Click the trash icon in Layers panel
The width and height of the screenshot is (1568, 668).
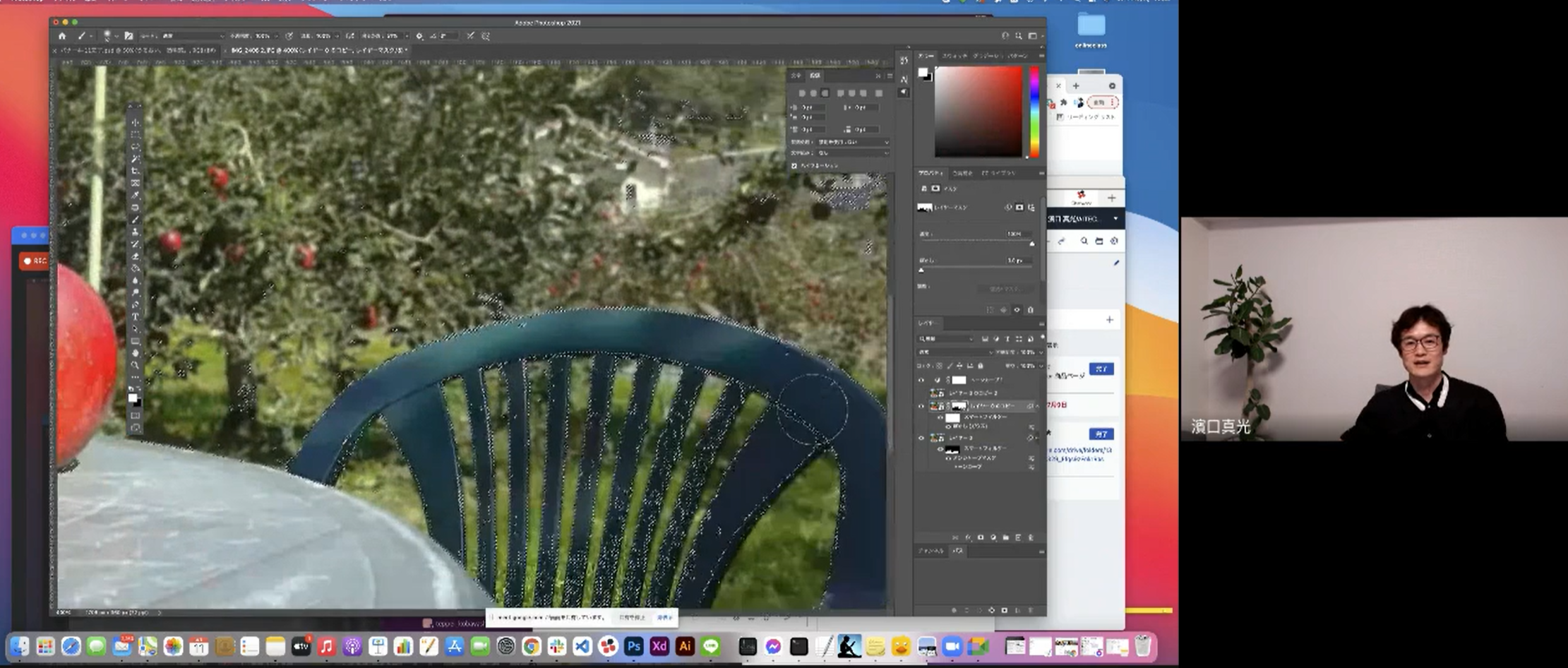(x=1030, y=537)
